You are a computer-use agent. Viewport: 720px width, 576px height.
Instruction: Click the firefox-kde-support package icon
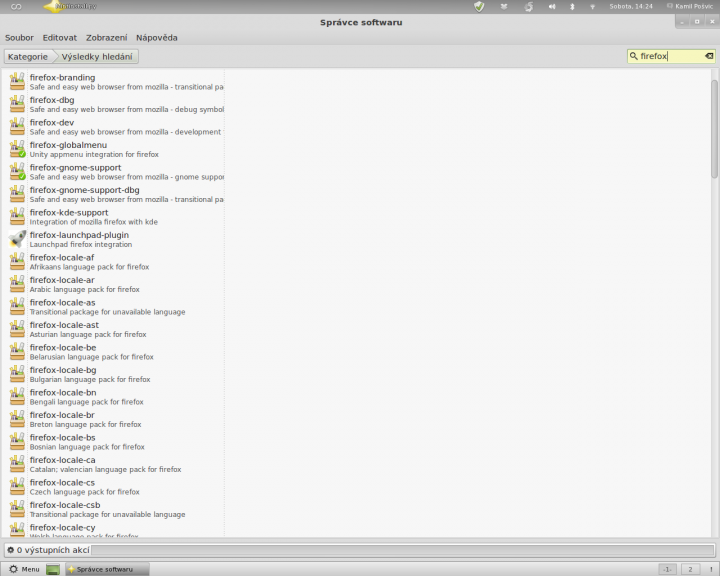point(17,216)
